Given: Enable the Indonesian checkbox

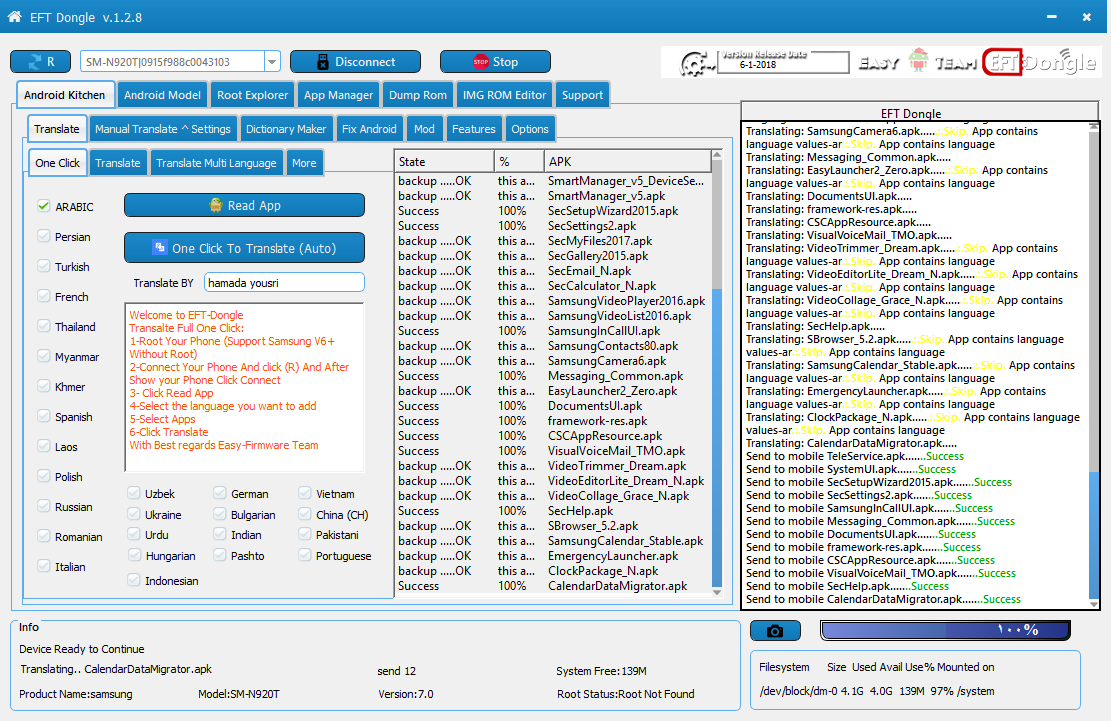Looking at the screenshot, I should click(134, 580).
